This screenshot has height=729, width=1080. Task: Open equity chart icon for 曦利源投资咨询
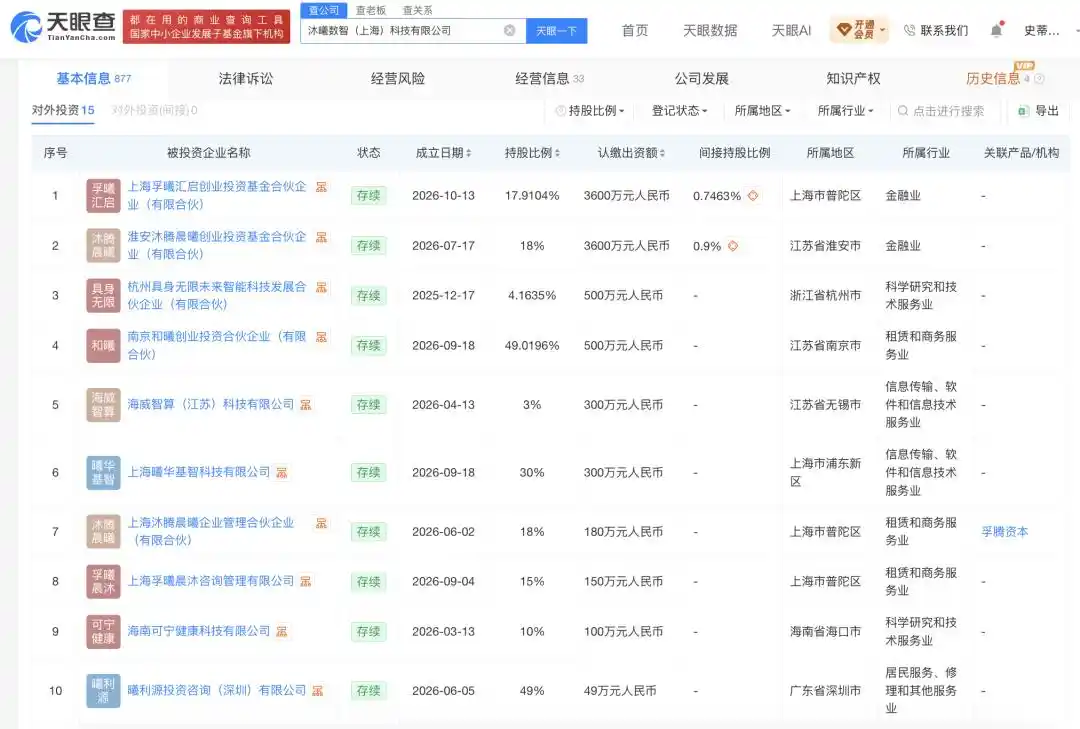pyautogui.click(x=317, y=690)
